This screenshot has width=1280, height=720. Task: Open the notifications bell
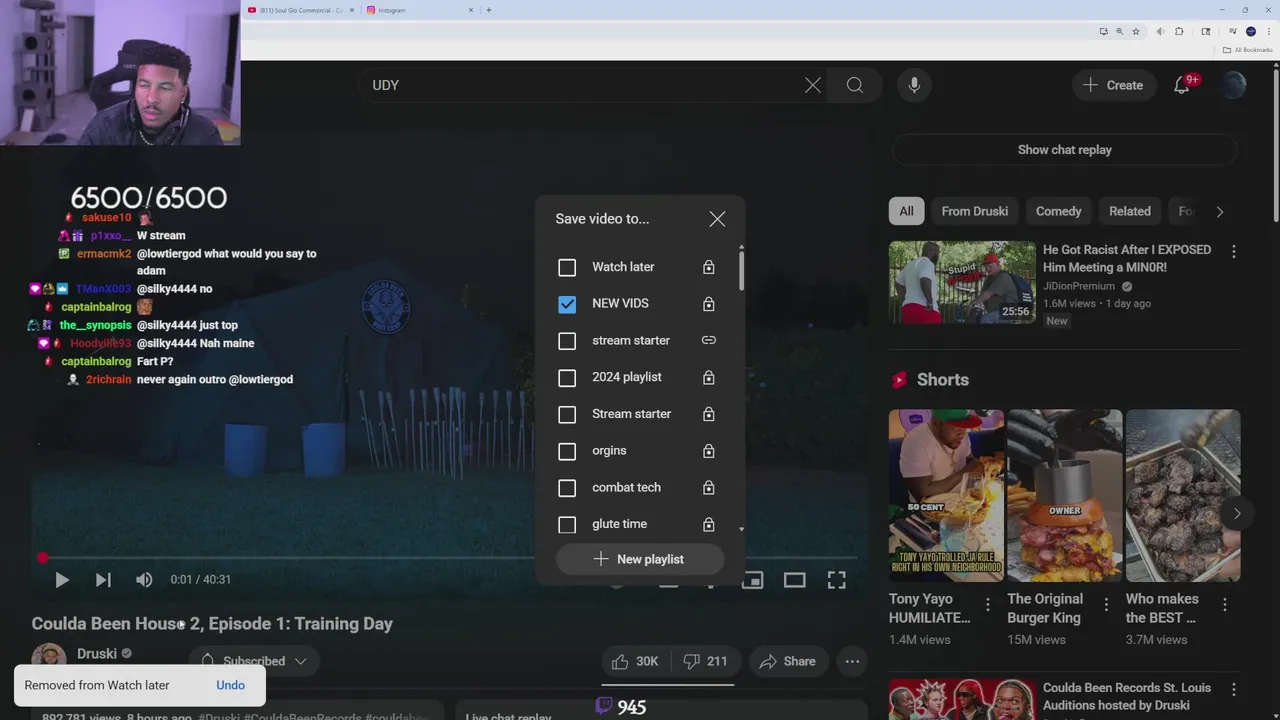click(x=1181, y=85)
